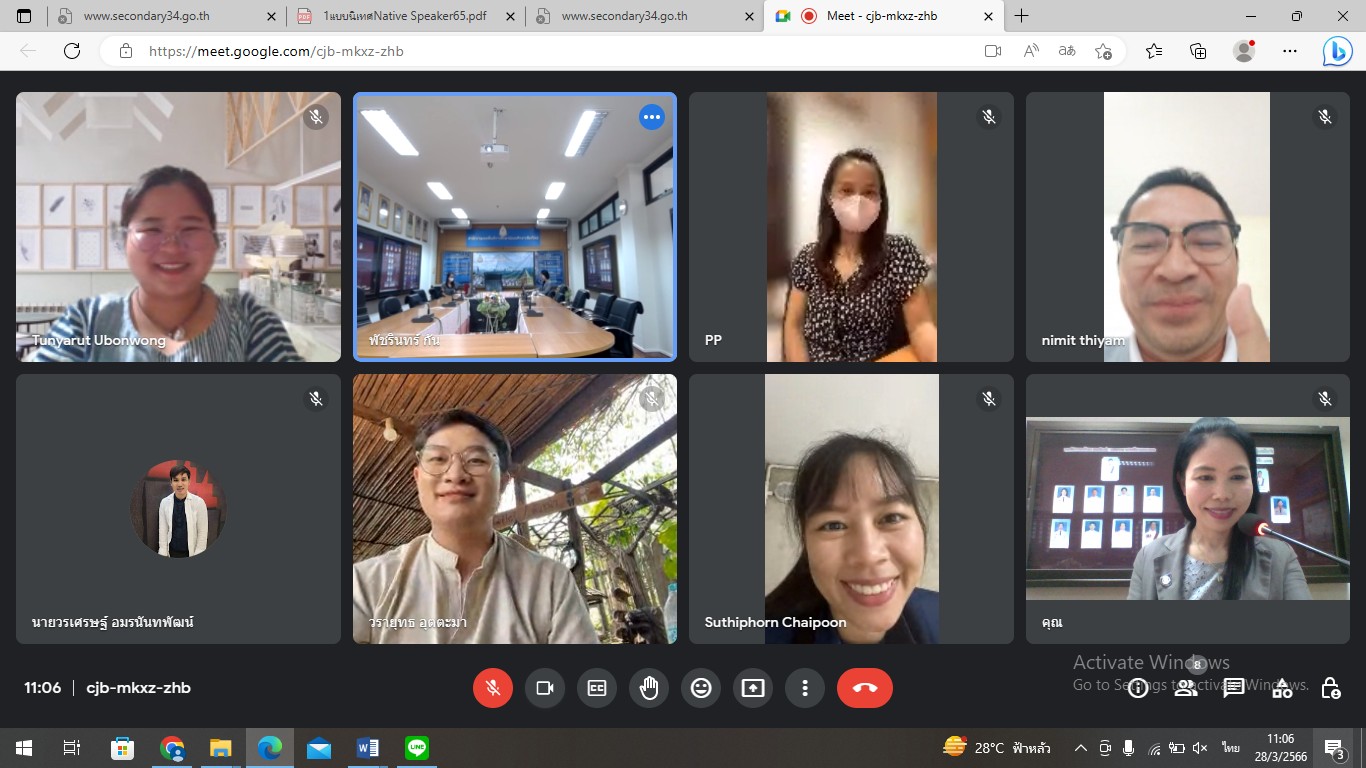The height and width of the screenshot is (768, 1366).
Task: Click the Present now screen share icon
Action: pyautogui.click(x=753, y=688)
